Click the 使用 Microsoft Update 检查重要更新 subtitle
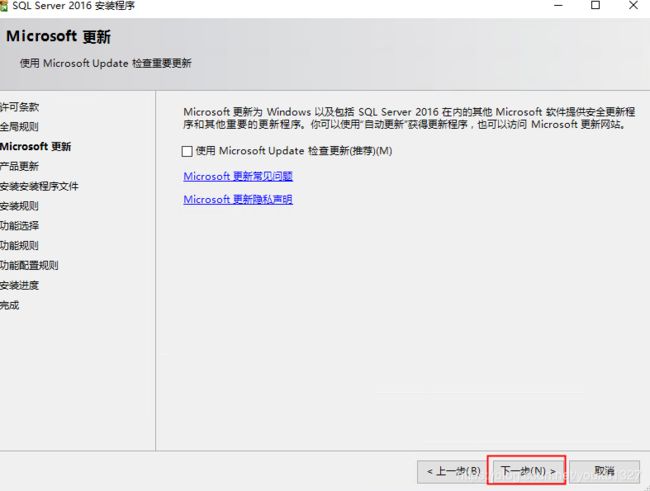 (106, 63)
